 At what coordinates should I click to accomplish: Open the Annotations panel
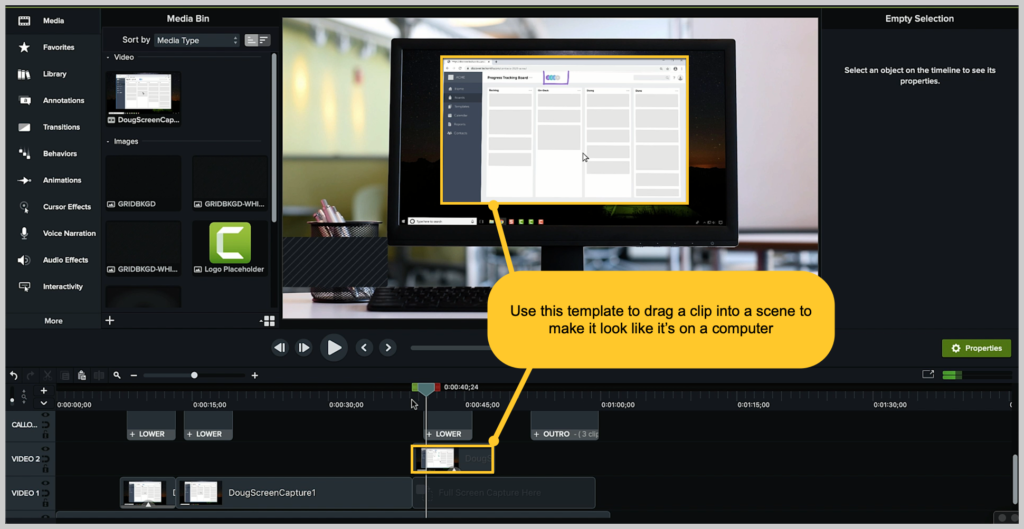(54, 101)
